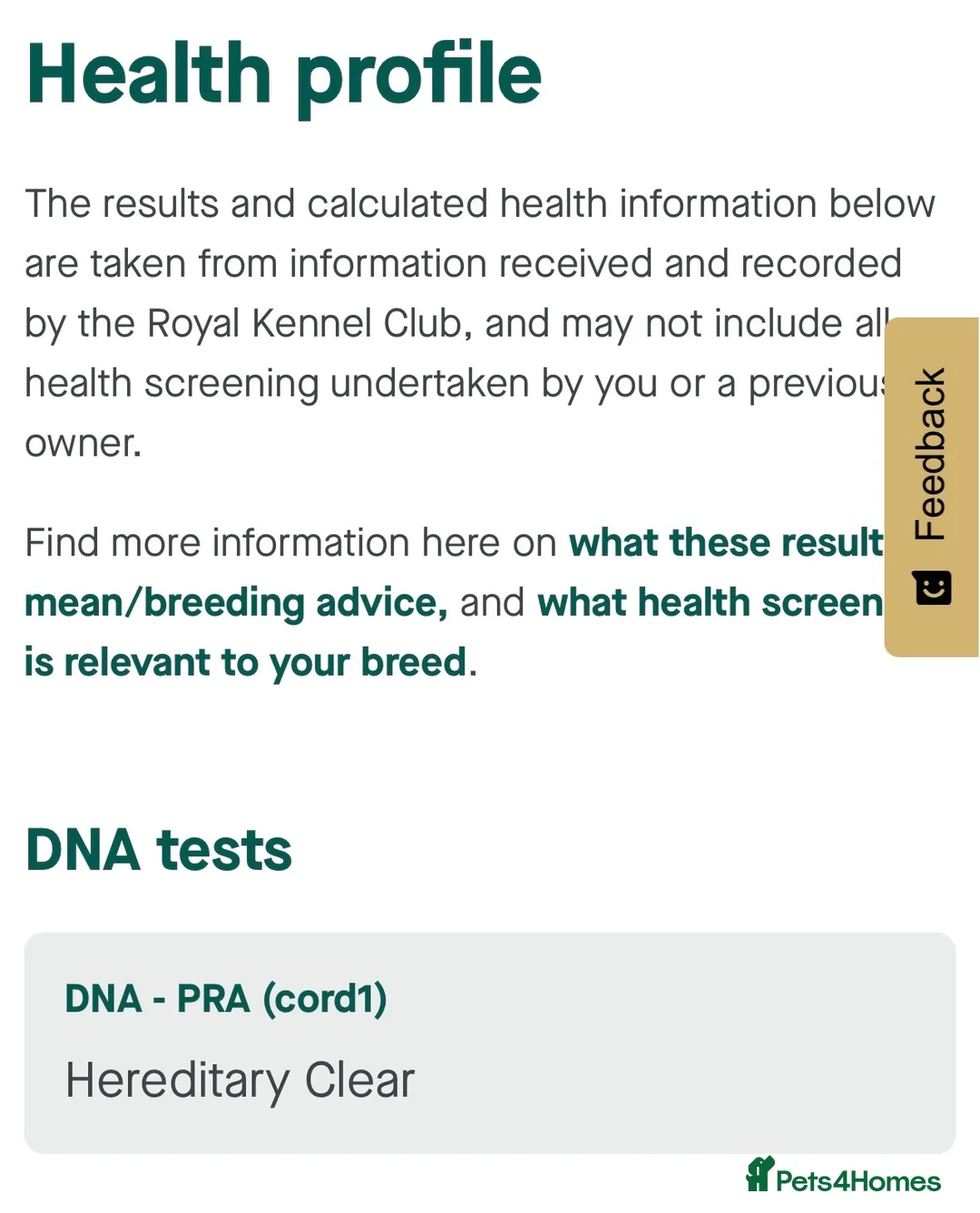
Task: Click the 'DNA - PRA (cord1)' title
Action: click(x=226, y=999)
